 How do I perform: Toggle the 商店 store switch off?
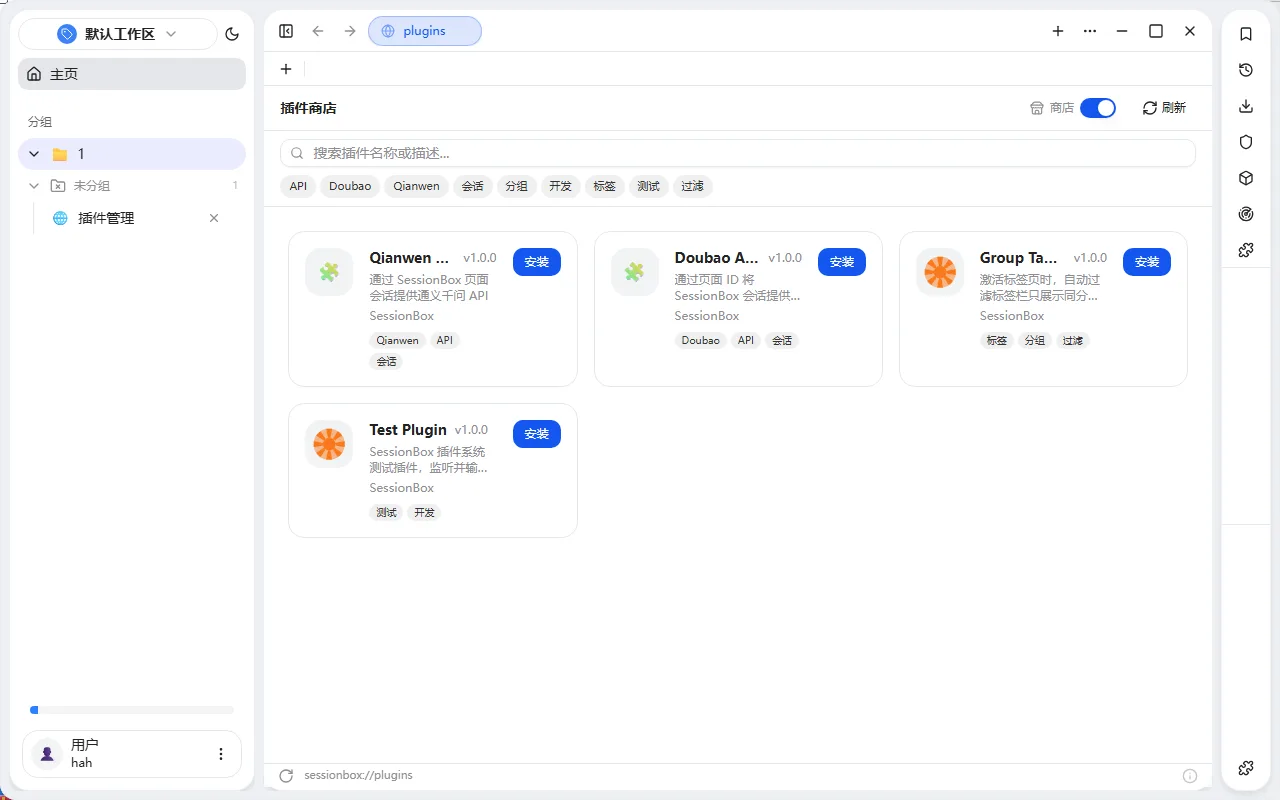click(1098, 108)
